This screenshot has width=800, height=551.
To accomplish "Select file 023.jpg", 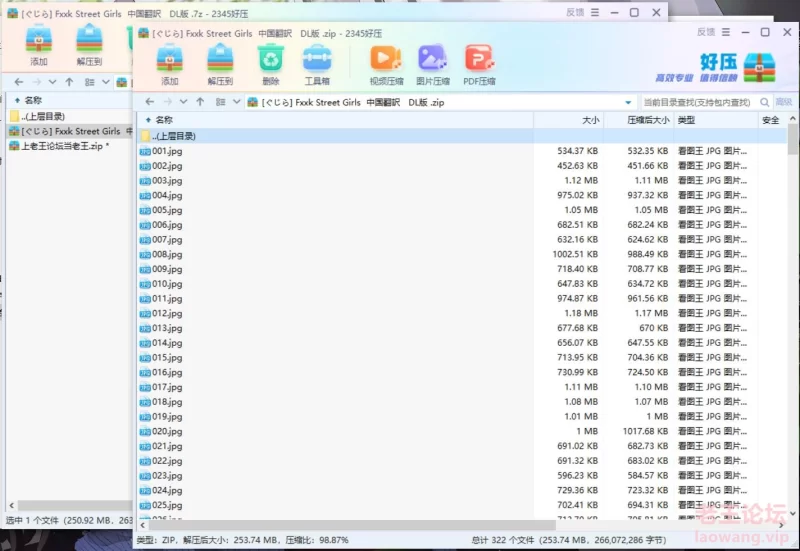I will click(x=167, y=475).
